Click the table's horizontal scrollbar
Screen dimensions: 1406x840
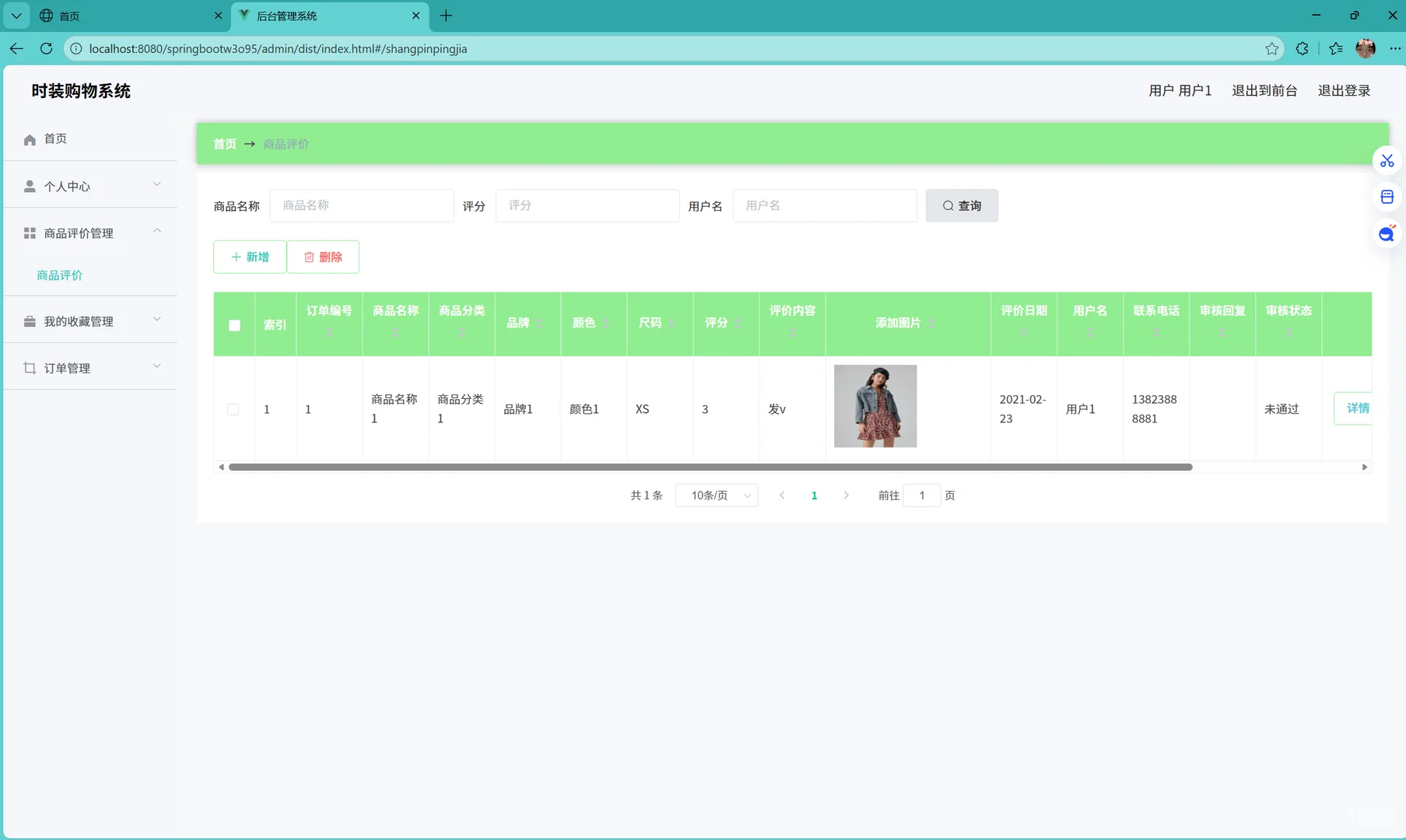[710, 467]
